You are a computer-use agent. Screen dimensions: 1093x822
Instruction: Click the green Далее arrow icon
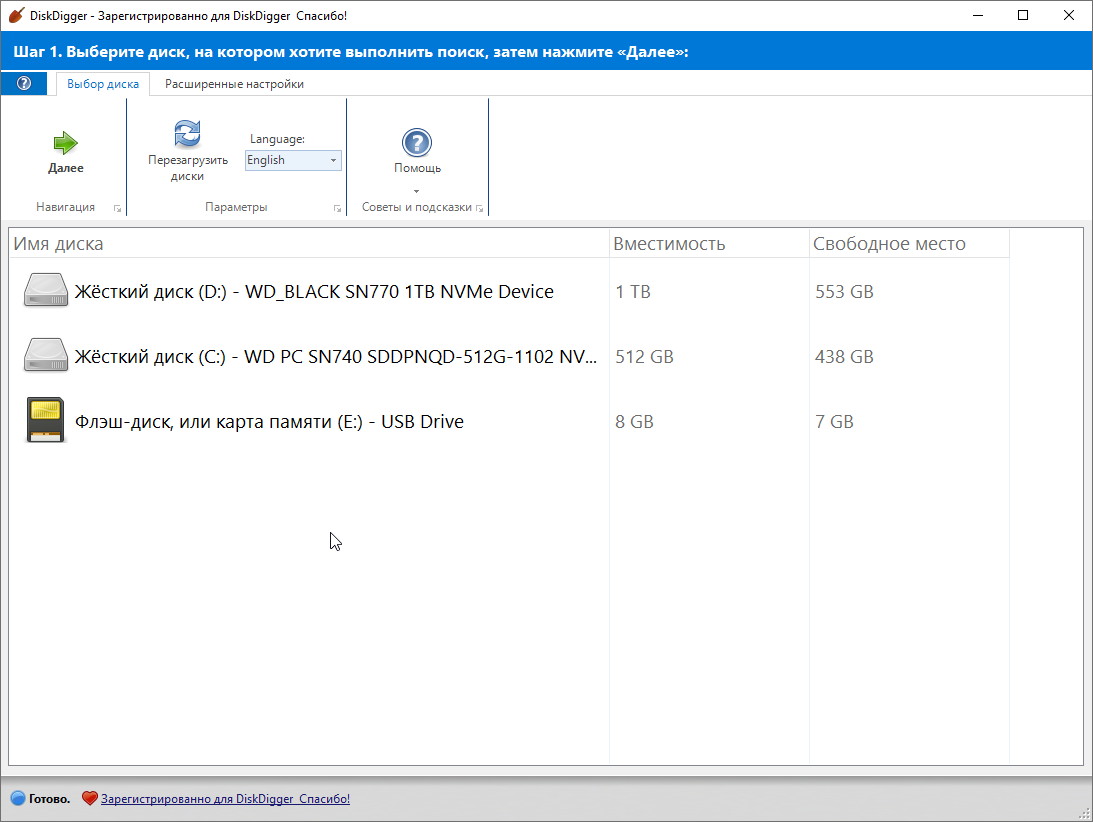(x=66, y=143)
